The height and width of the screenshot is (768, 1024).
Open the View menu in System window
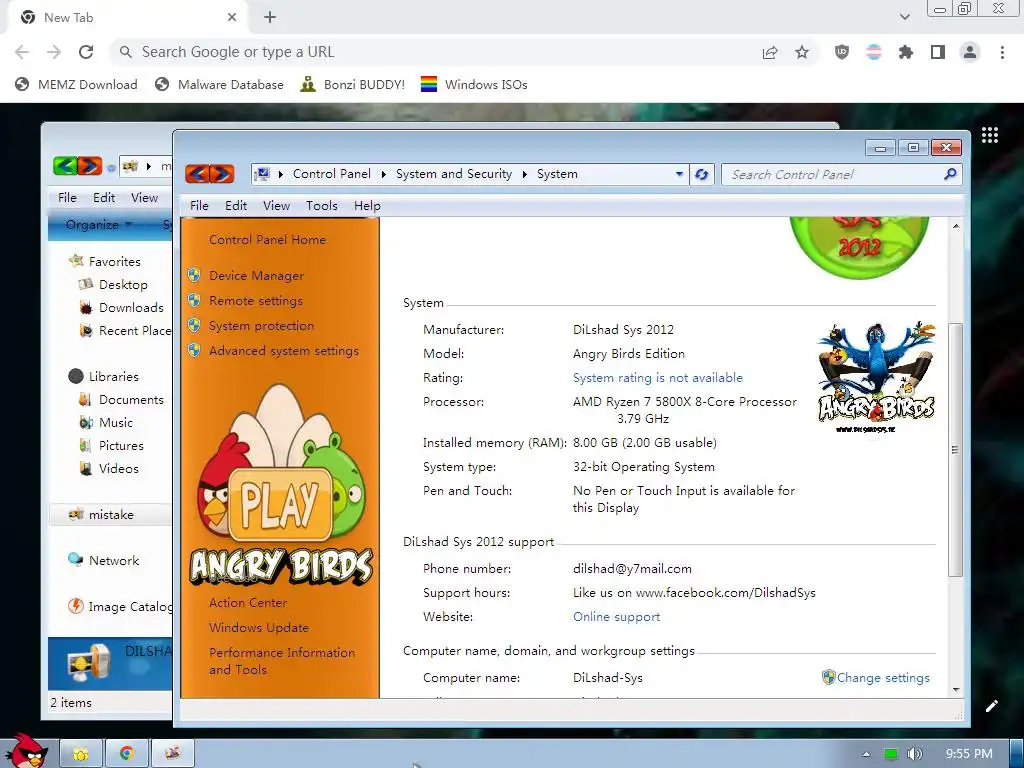(276, 206)
